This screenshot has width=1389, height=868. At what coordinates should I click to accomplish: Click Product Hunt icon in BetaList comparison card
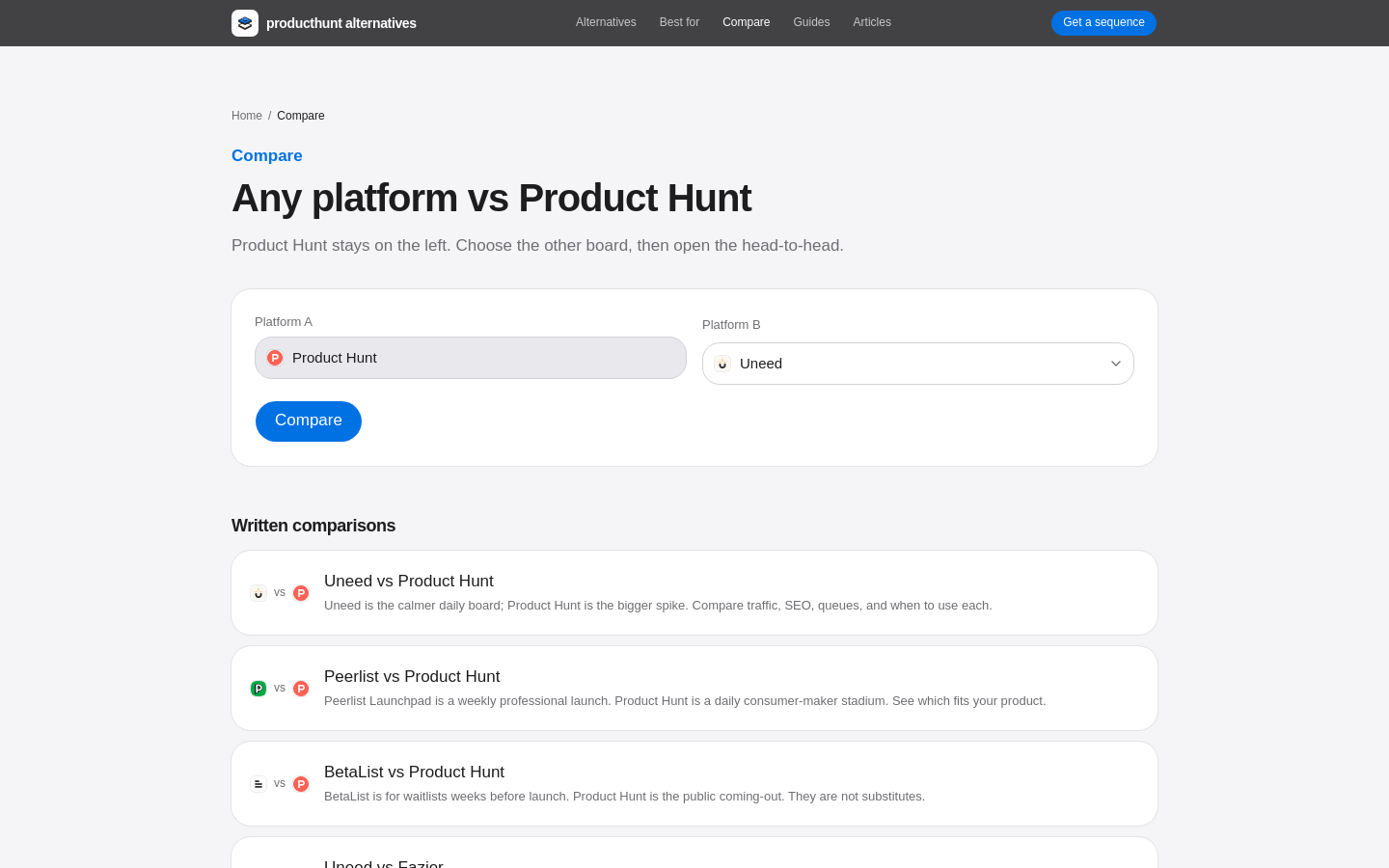click(x=301, y=784)
